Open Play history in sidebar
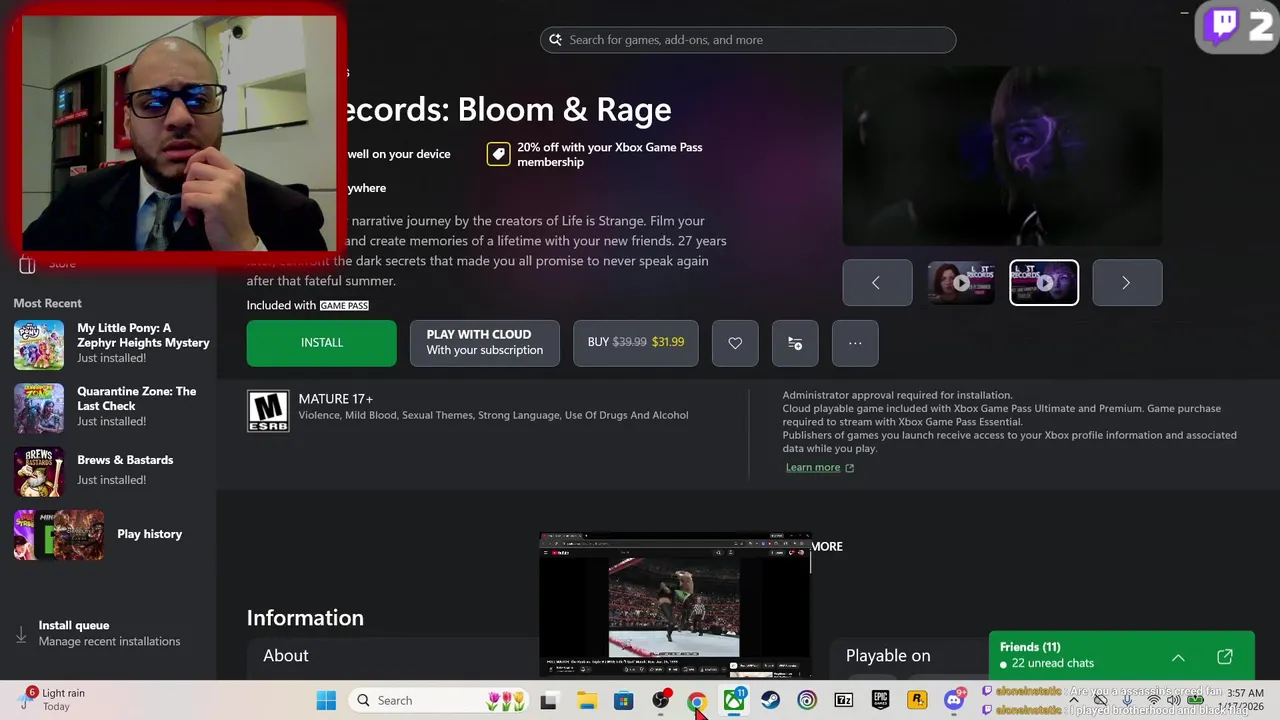This screenshot has height=720, width=1280. click(x=112, y=534)
